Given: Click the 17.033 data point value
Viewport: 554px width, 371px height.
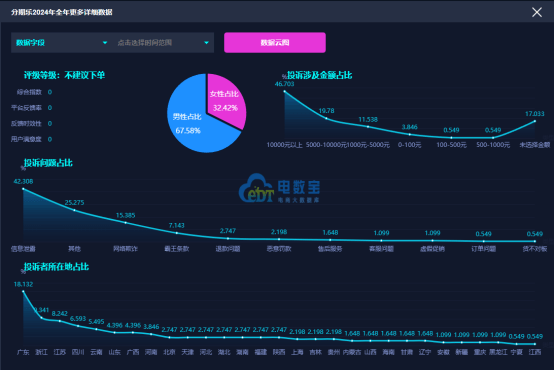Looking at the screenshot, I should pos(535,114).
